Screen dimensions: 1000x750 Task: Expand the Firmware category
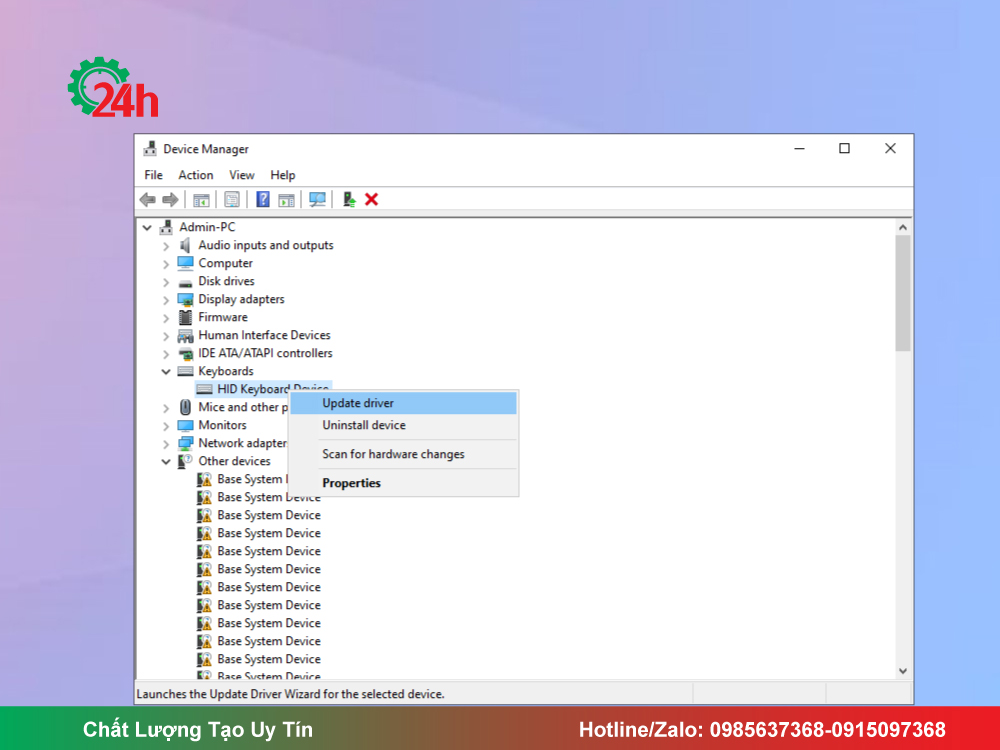(x=166, y=318)
